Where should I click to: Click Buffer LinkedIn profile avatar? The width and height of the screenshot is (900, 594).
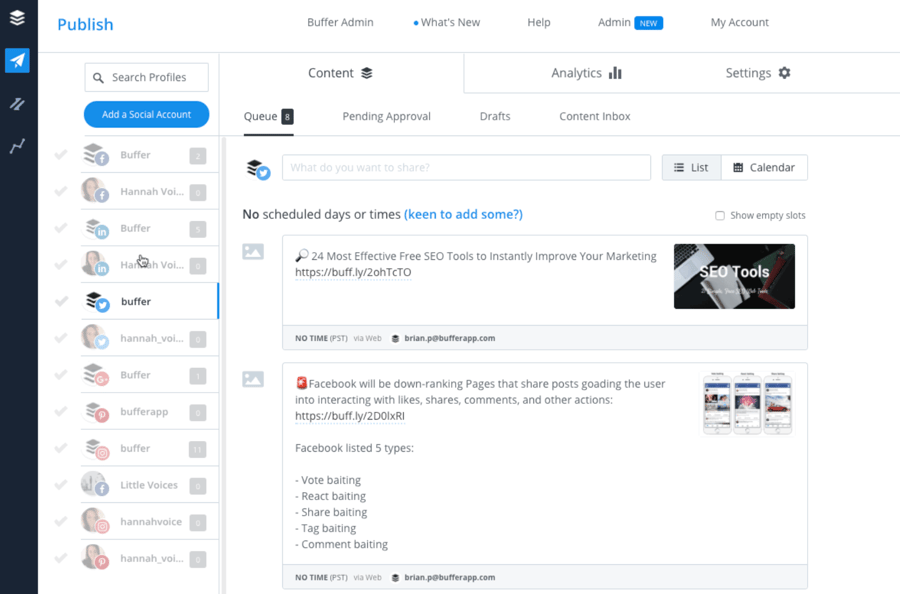click(x=95, y=228)
